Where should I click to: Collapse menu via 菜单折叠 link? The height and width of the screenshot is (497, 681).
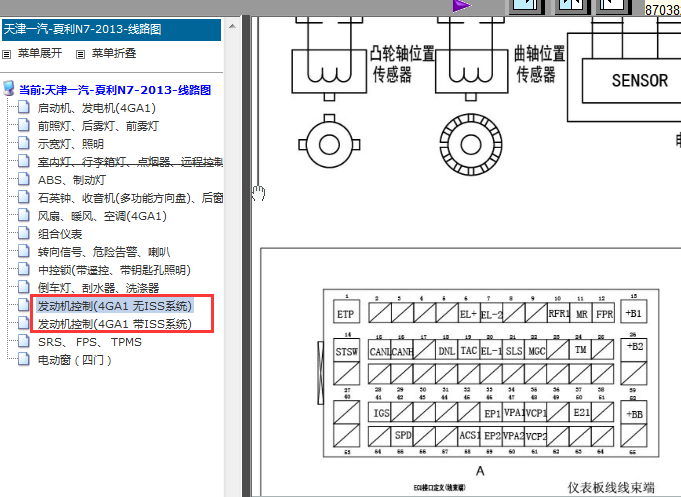[x=114, y=53]
